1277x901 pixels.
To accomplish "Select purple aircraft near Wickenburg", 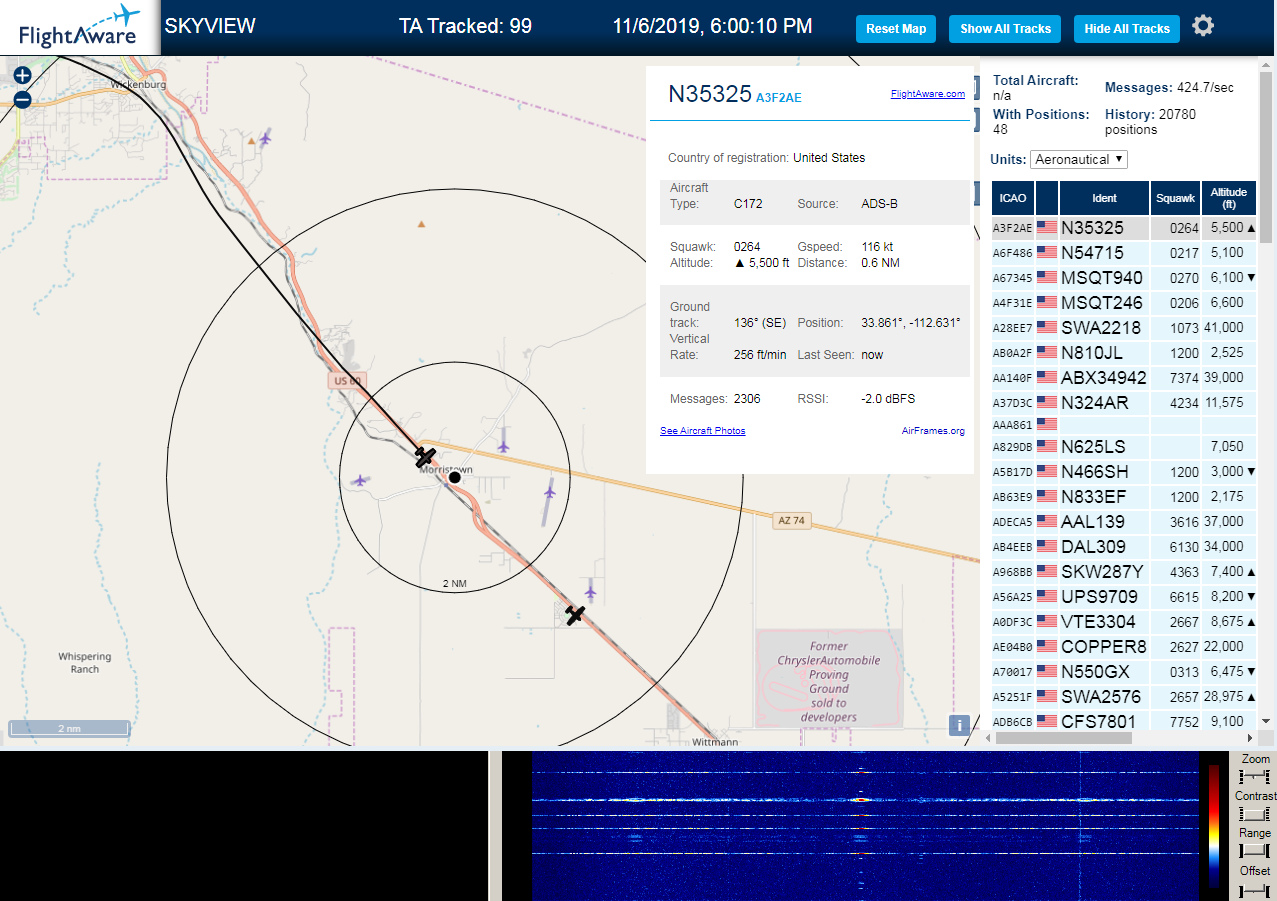I will tap(265, 138).
